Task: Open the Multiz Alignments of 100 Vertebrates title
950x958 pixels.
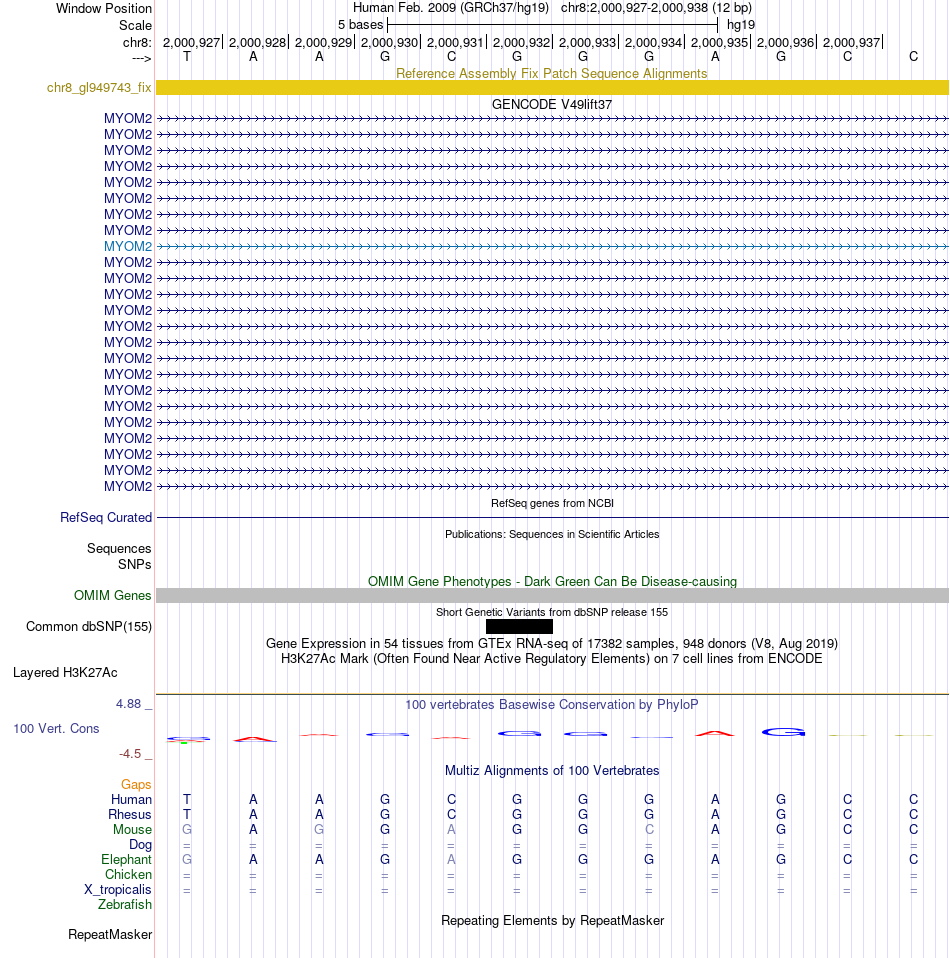Action: [552, 770]
